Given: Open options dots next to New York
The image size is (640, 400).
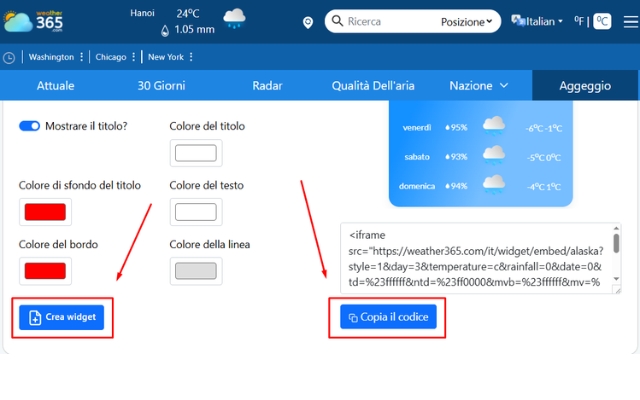Looking at the screenshot, I should coord(191,57).
